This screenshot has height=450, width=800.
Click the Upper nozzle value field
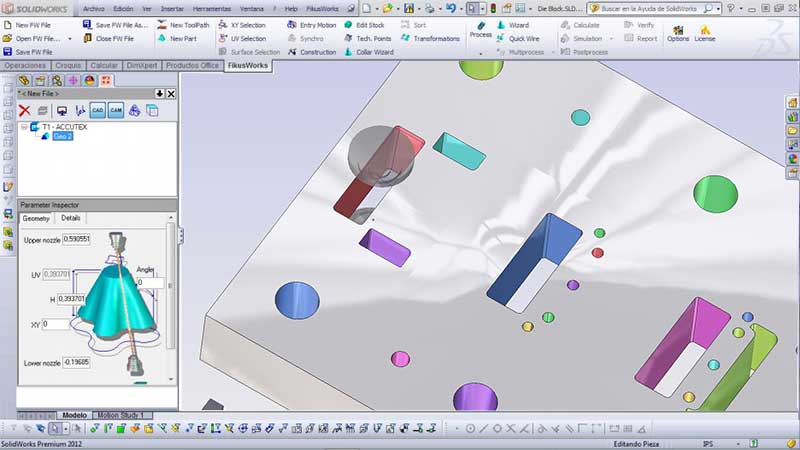click(77, 239)
